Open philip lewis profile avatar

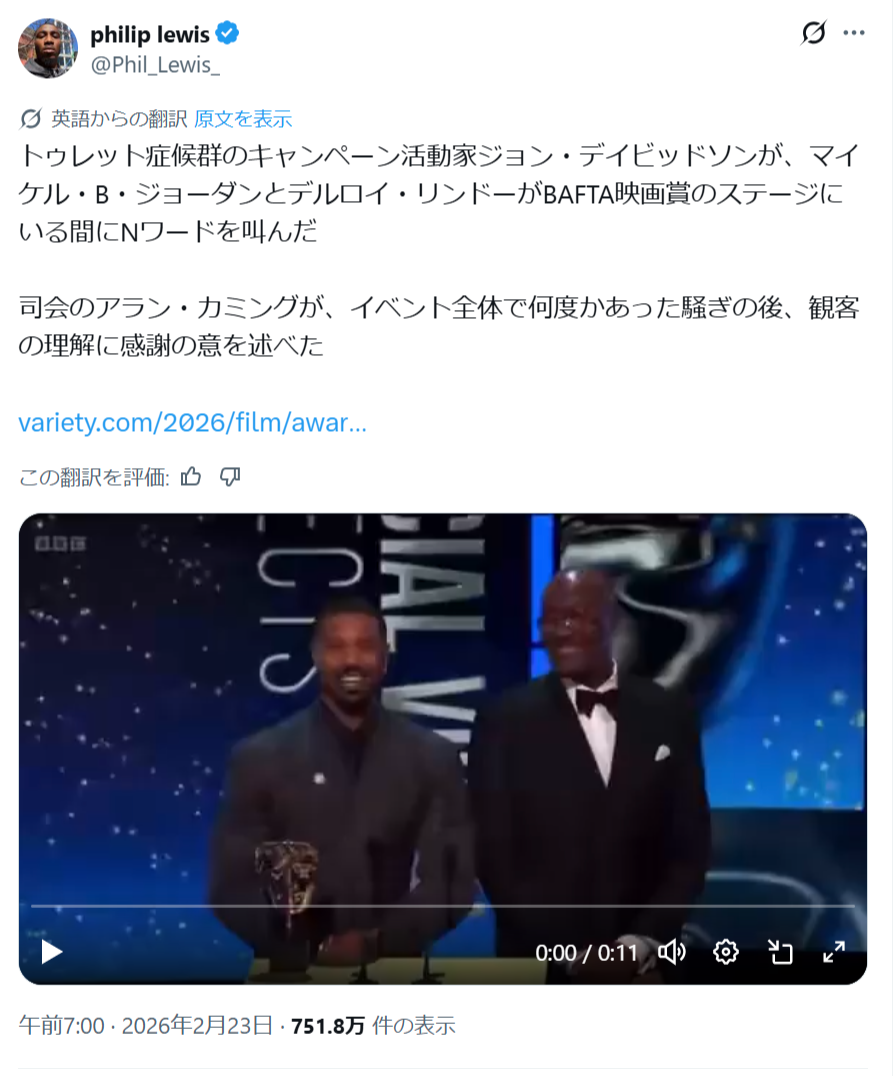[x=47, y=48]
